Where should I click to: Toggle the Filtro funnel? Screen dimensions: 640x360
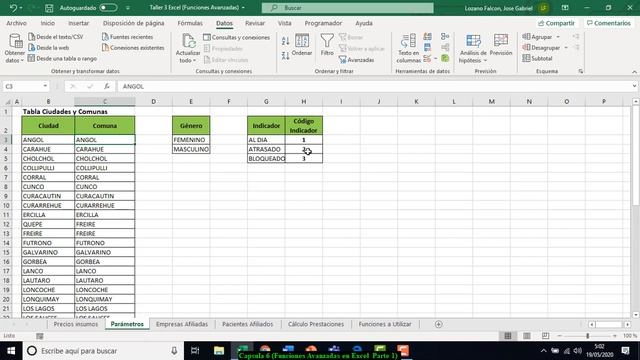(x=327, y=45)
